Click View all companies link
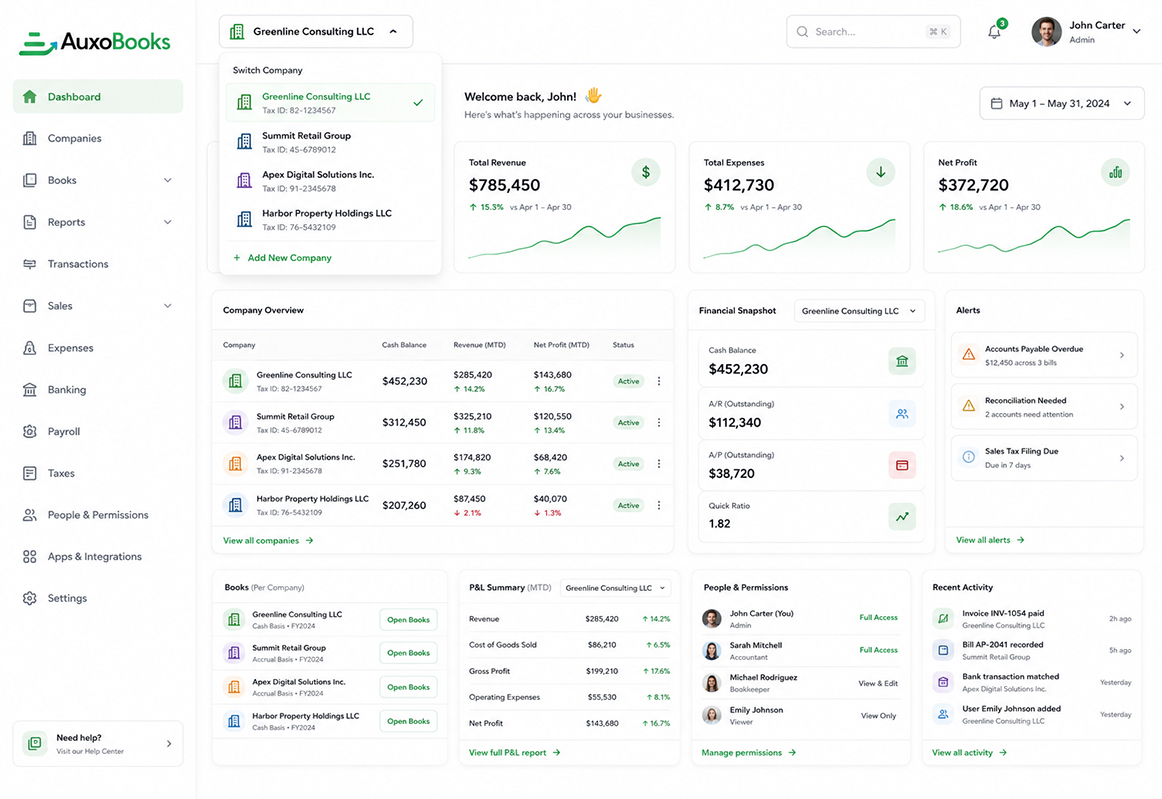The height and width of the screenshot is (799, 1162). (x=268, y=541)
